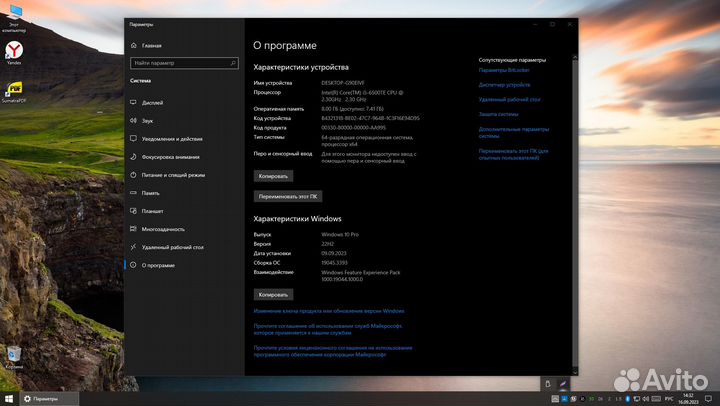This screenshot has width=720, height=406.
Task: Click the Найти параметр search field
Action: (x=184, y=63)
